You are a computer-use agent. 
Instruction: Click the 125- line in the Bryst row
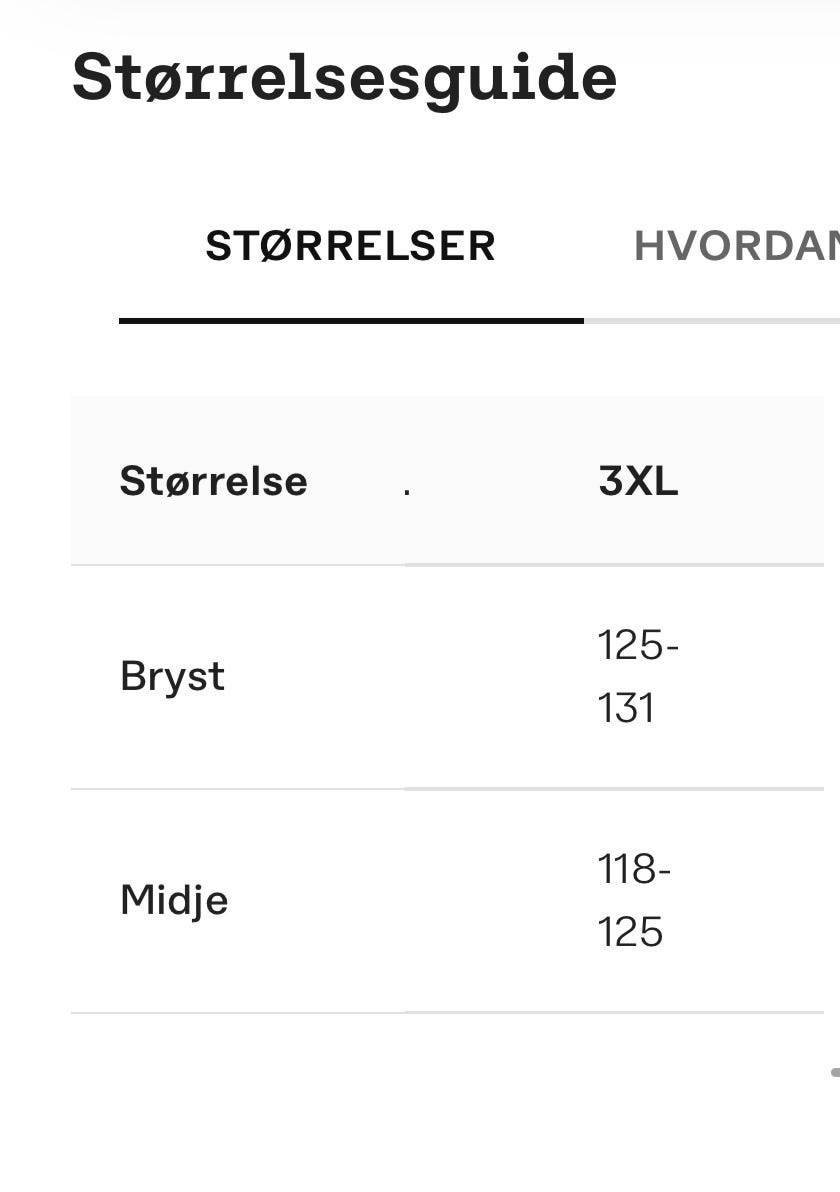pyautogui.click(x=638, y=645)
